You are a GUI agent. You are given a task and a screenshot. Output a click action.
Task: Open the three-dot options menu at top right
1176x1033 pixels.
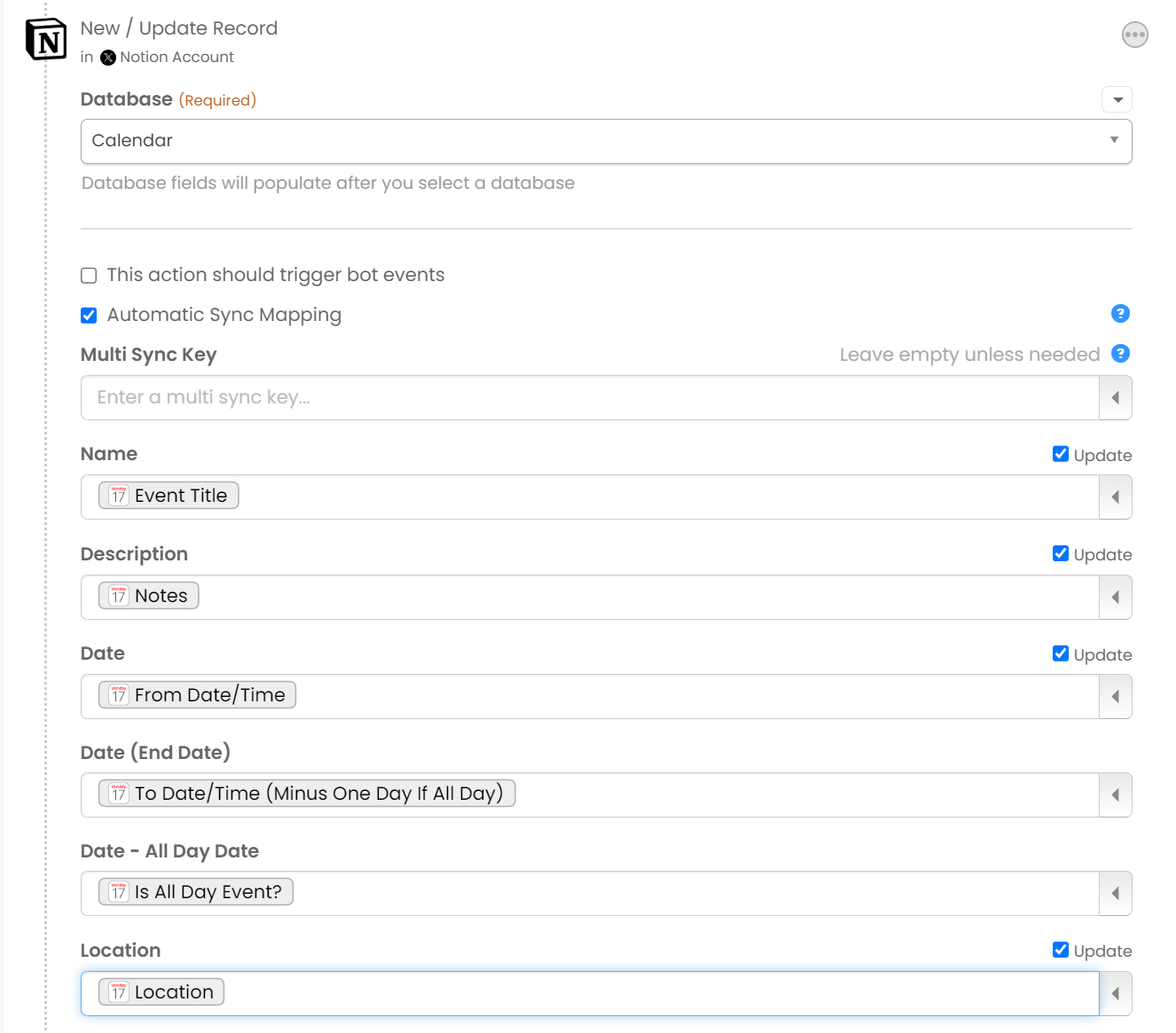click(x=1134, y=35)
